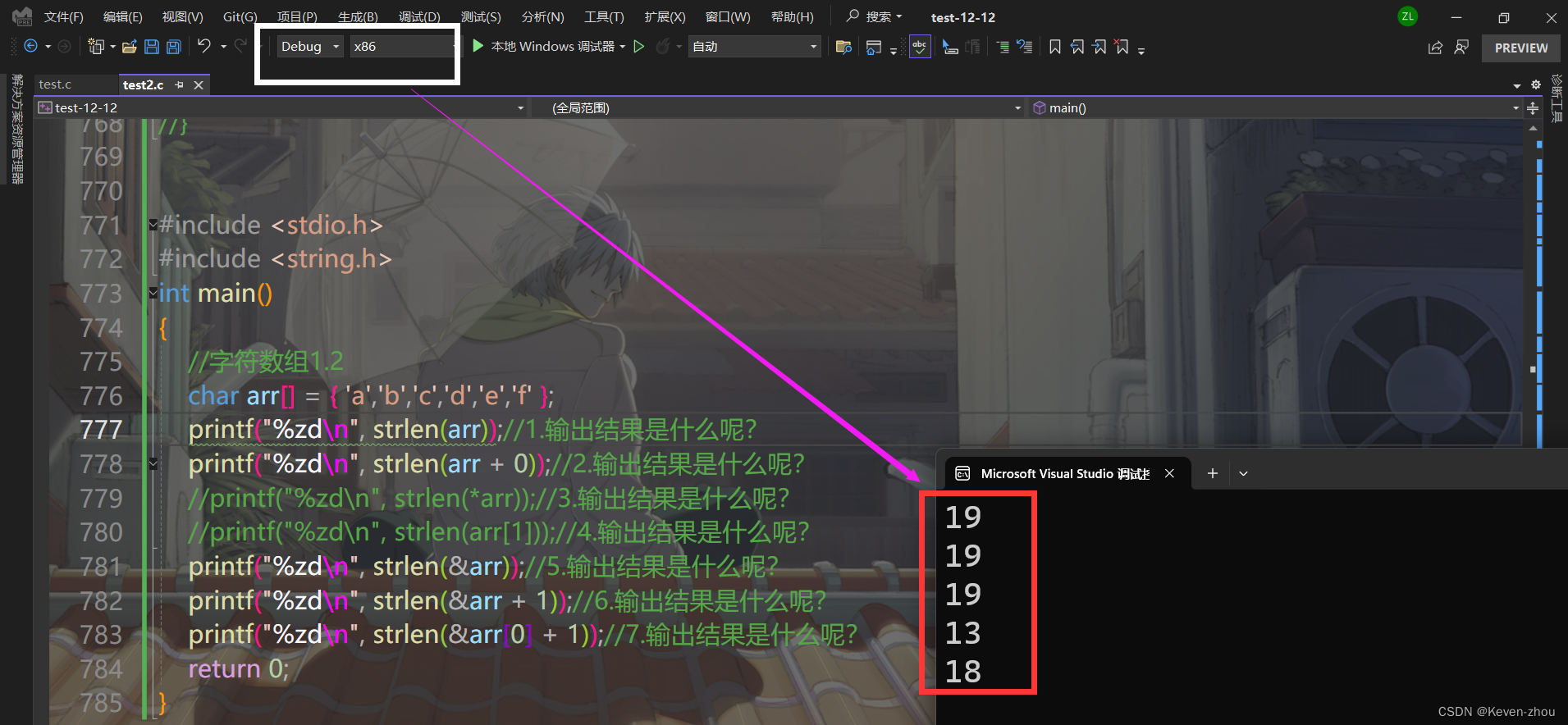Screen dimensions: 1568x725
Task: Clear all bookmarks icon
Action: pos(1122,47)
